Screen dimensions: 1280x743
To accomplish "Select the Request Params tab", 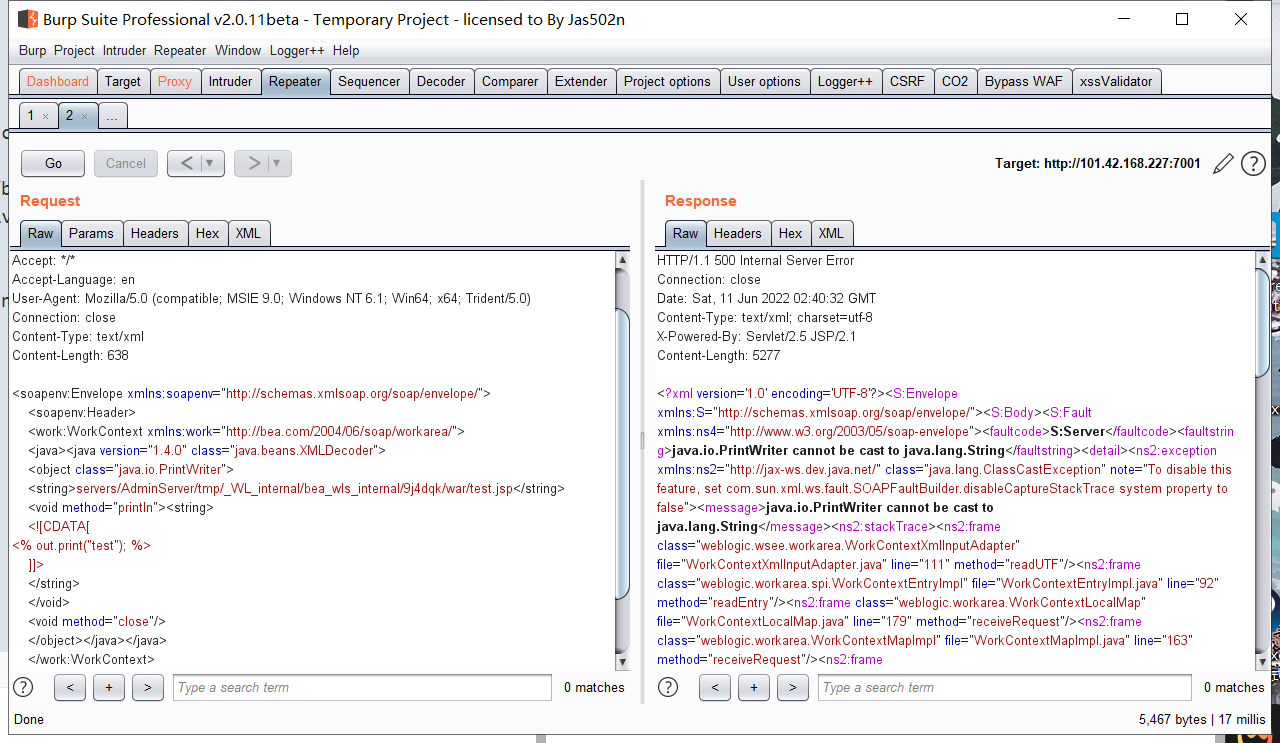I will tap(91, 233).
